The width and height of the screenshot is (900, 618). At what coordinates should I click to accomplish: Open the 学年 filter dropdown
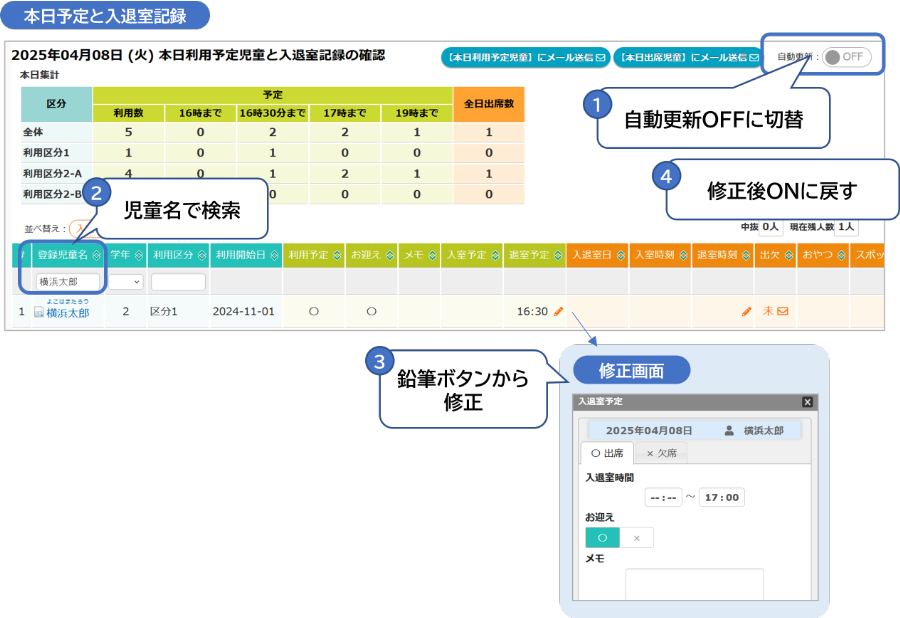click(x=126, y=282)
